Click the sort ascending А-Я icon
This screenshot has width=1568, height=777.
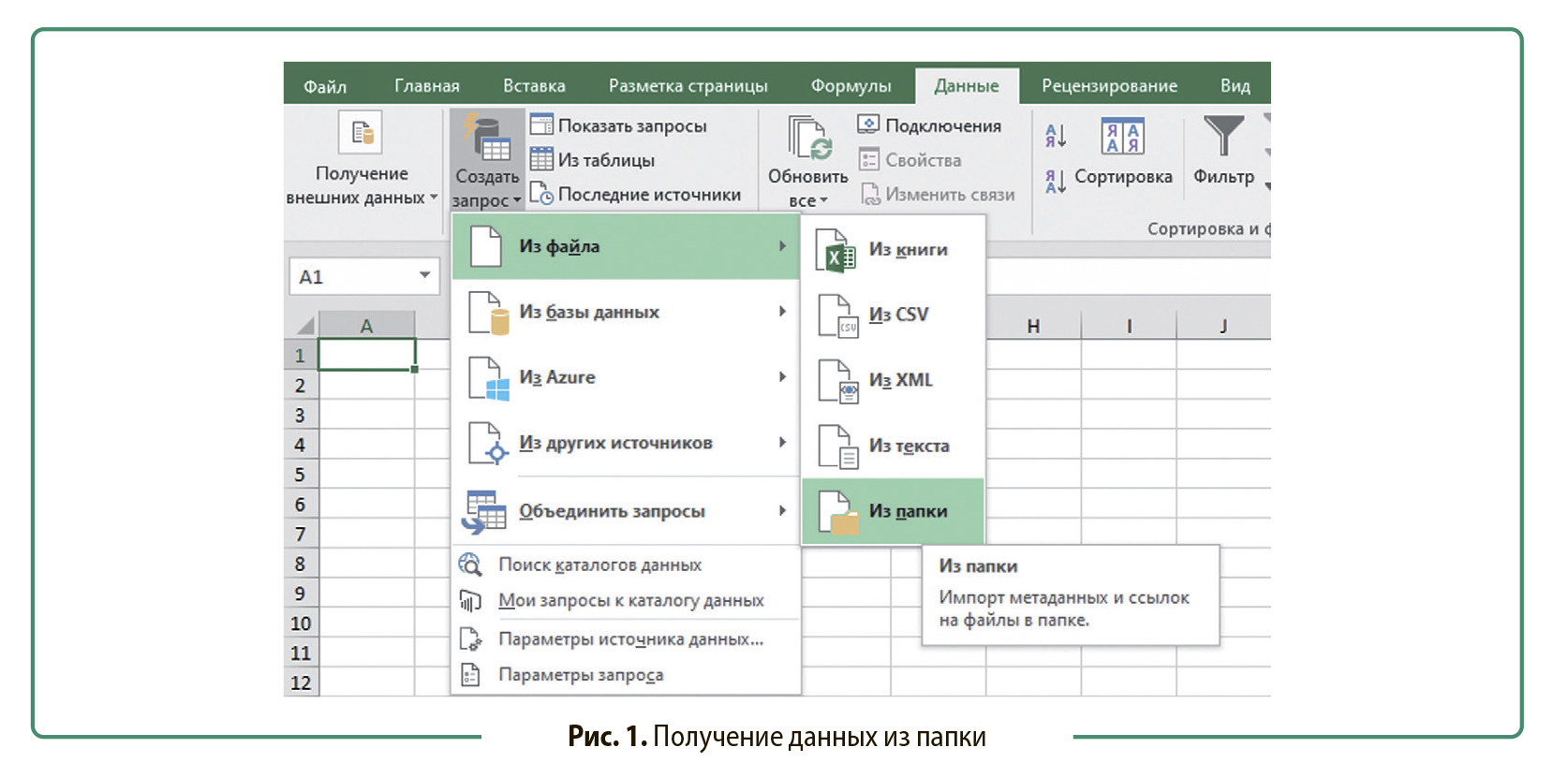1056,137
